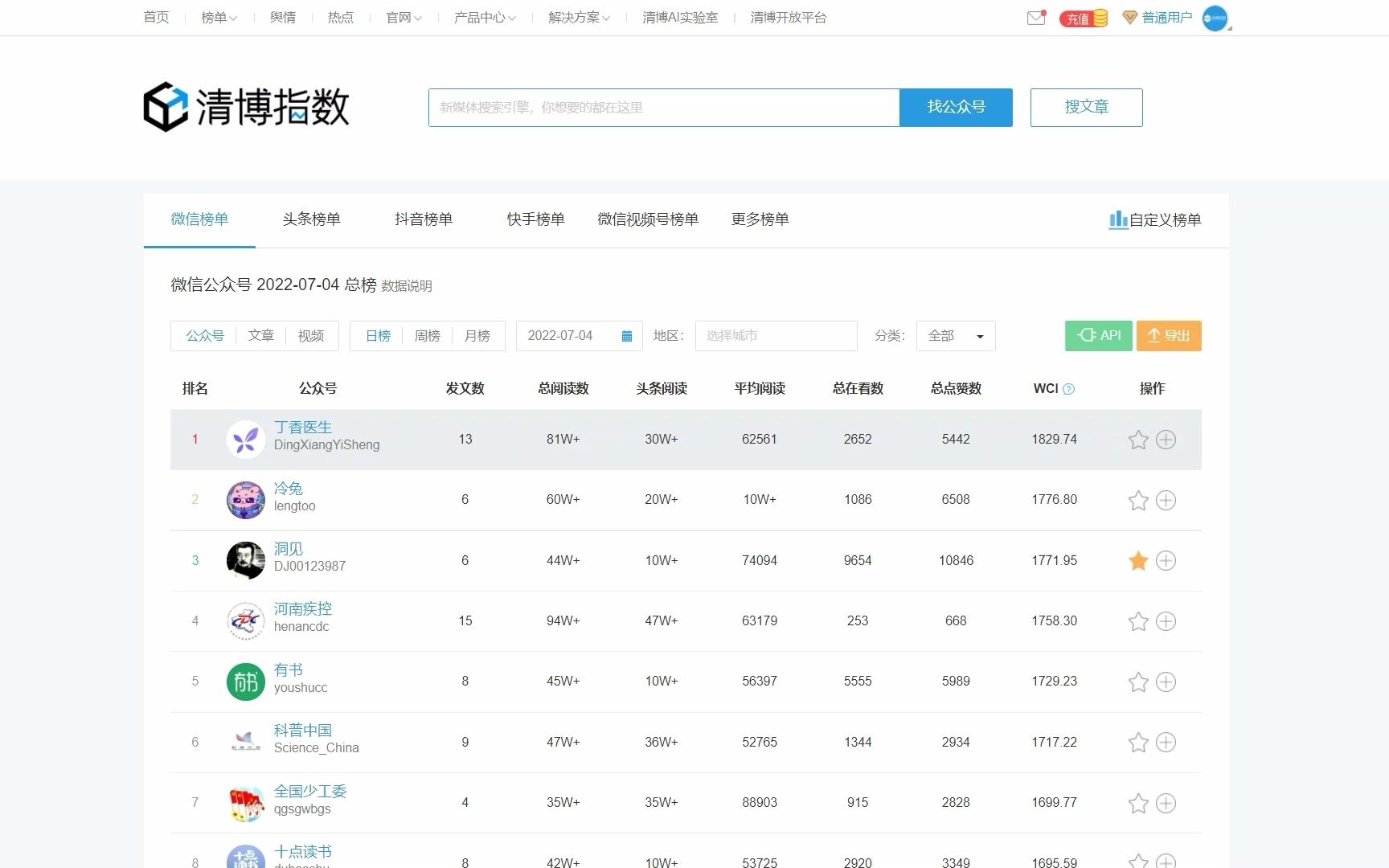Open the date picker 2022-07-04
This screenshot has width=1389, height=868.
[579, 336]
